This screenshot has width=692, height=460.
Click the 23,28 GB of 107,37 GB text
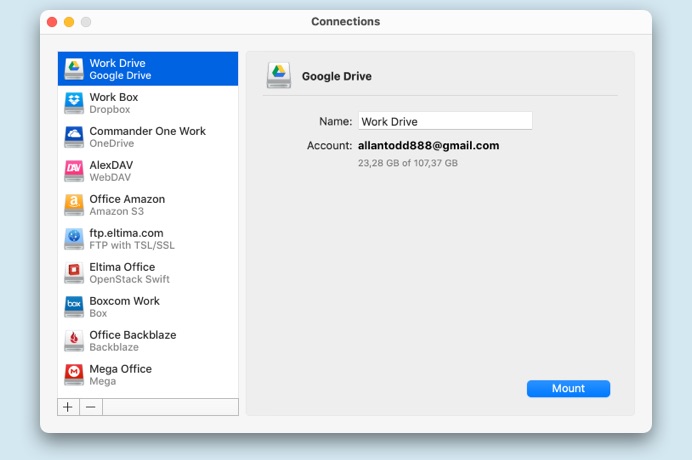[408, 163]
